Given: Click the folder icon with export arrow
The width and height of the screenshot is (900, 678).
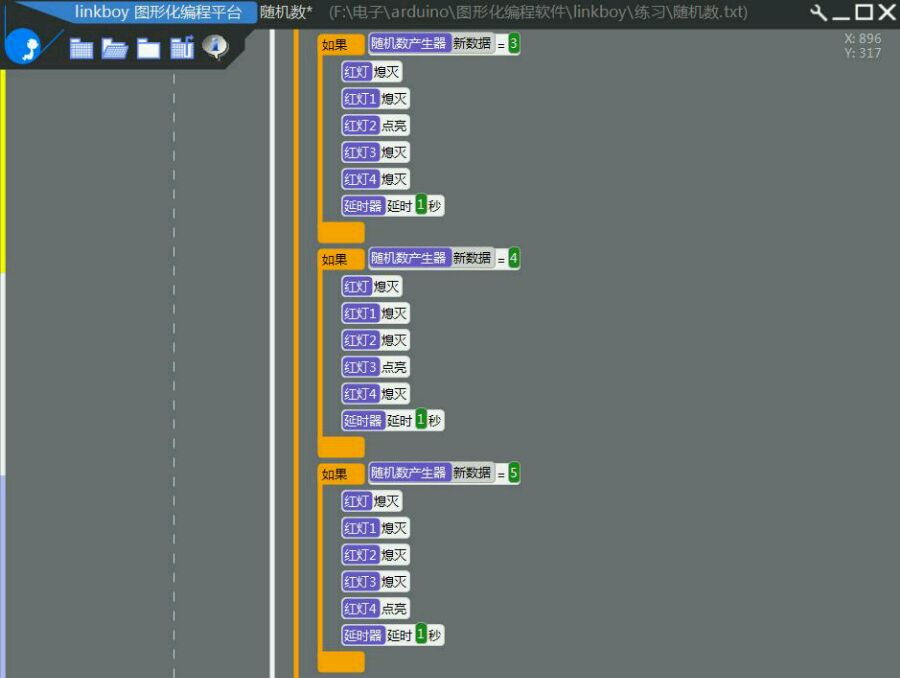Looking at the screenshot, I should [x=182, y=48].
